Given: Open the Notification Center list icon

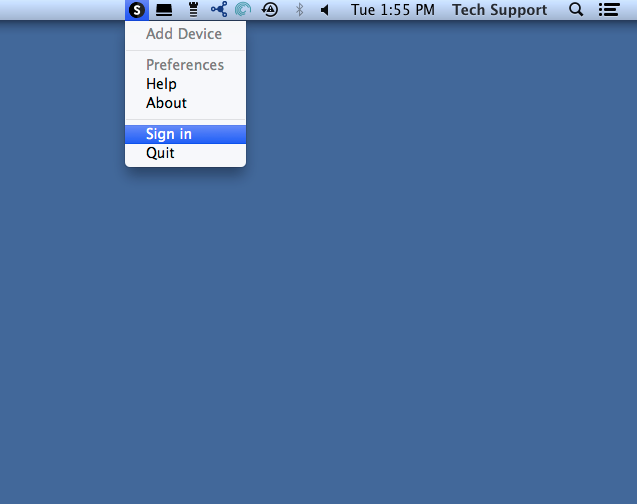Looking at the screenshot, I should [609, 10].
